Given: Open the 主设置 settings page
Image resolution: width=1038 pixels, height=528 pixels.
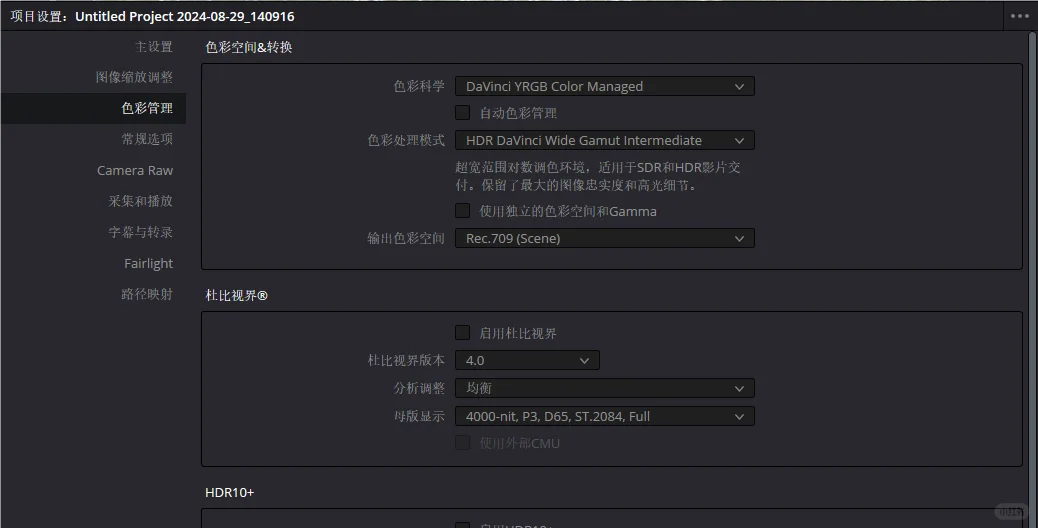Looking at the screenshot, I should [x=154, y=46].
